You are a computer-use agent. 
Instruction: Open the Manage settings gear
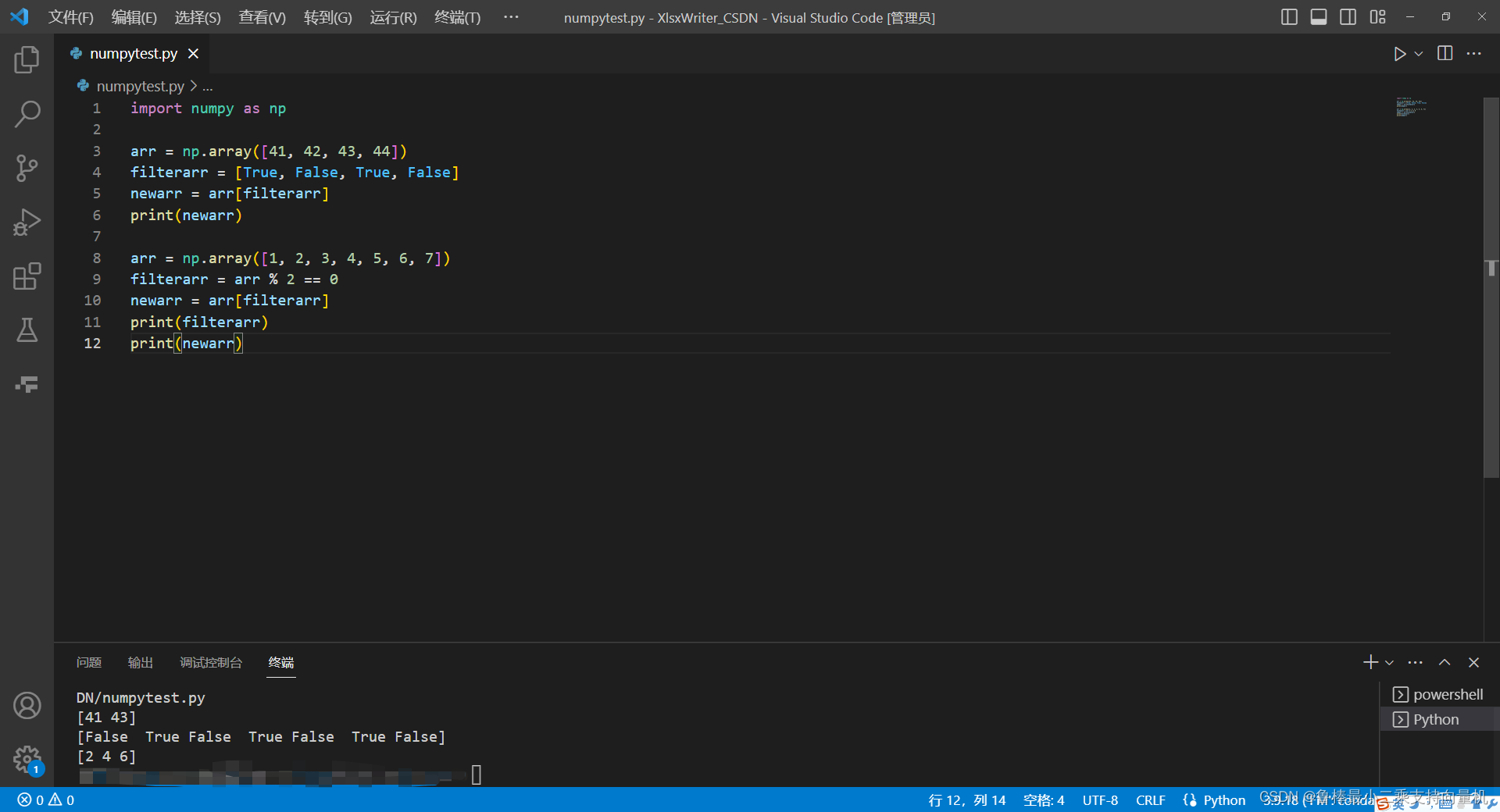(27, 759)
